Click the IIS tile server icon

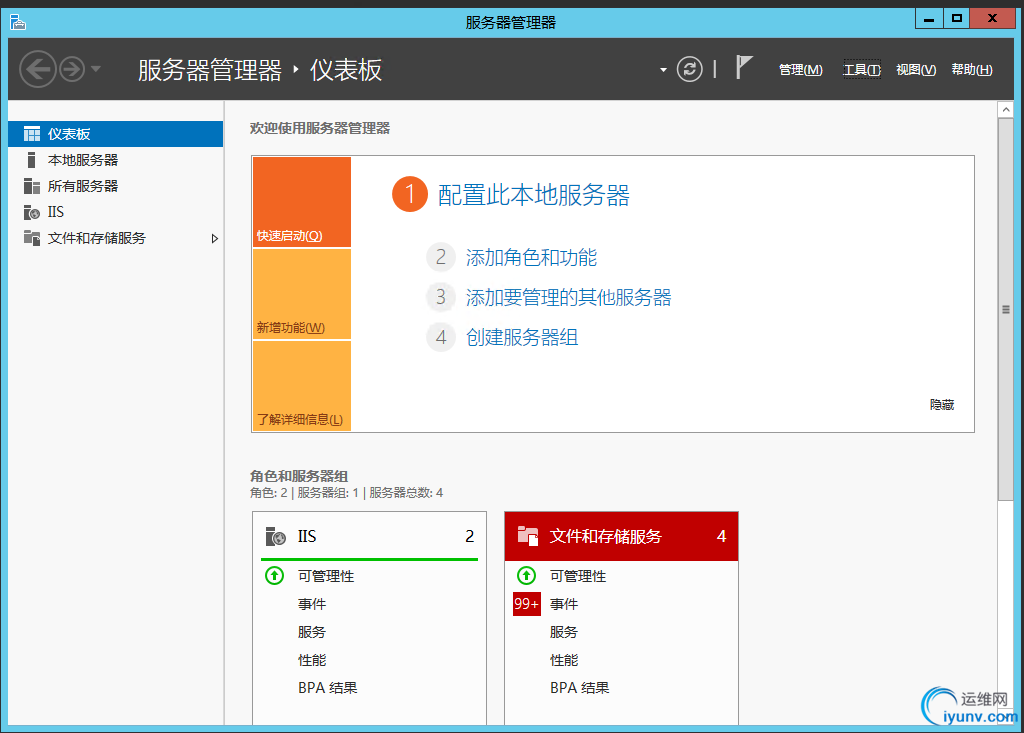pyautogui.click(x=276, y=536)
